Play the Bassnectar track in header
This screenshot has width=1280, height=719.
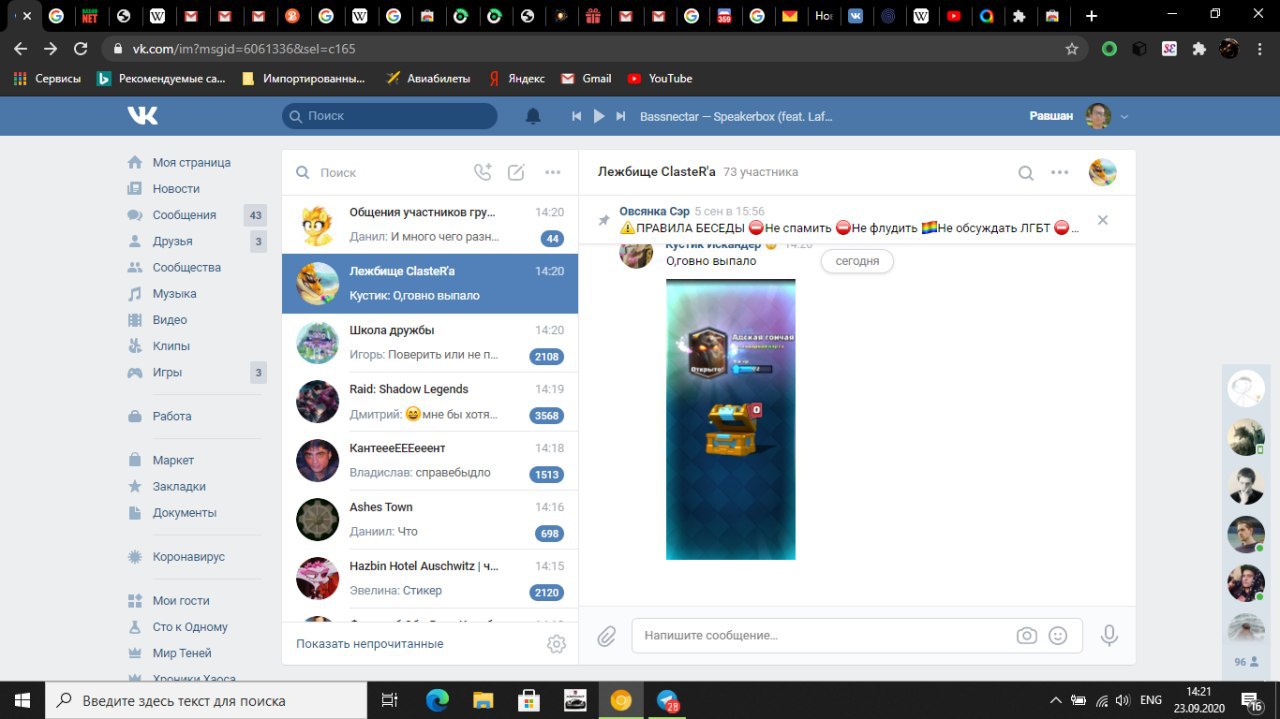click(x=599, y=116)
